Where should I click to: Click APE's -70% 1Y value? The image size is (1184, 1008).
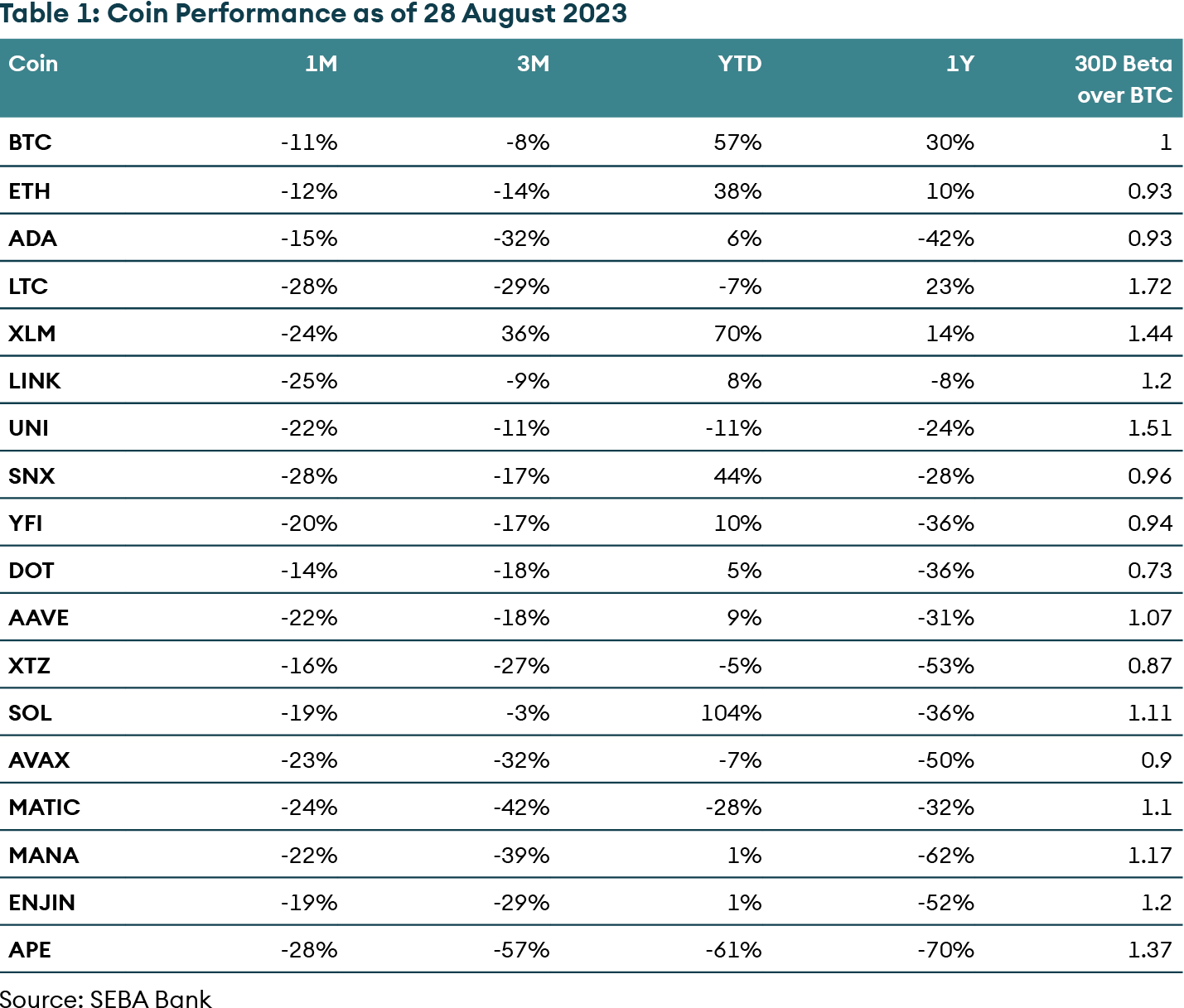[945, 950]
